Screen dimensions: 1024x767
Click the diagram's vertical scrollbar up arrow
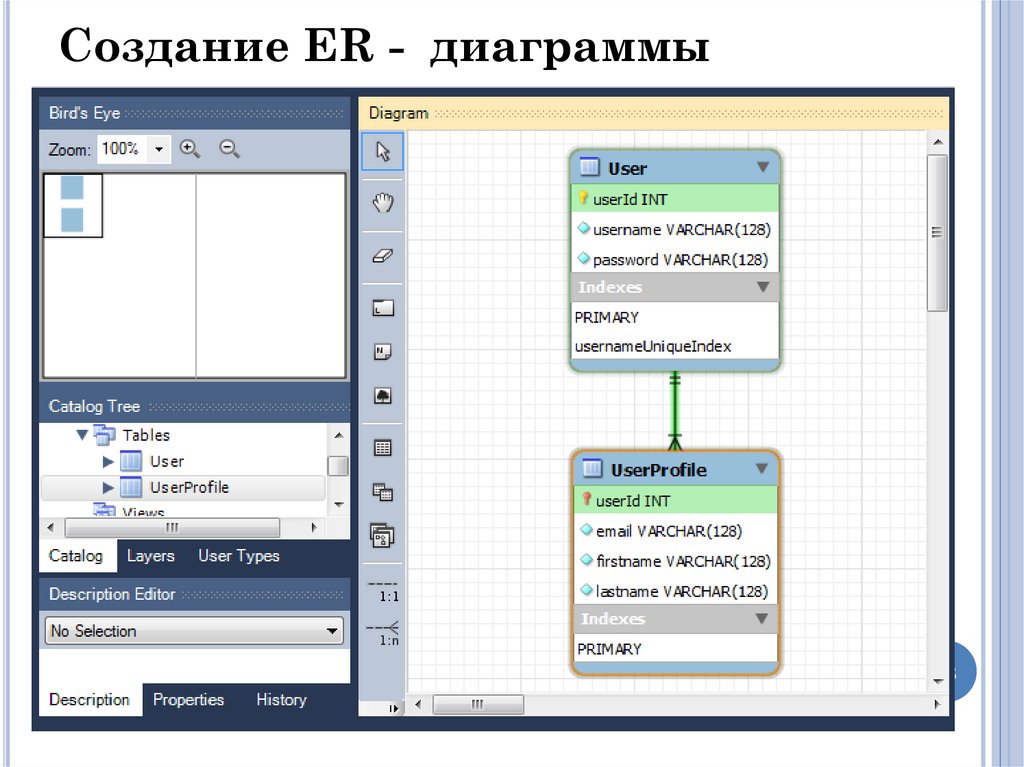coord(938,141)
